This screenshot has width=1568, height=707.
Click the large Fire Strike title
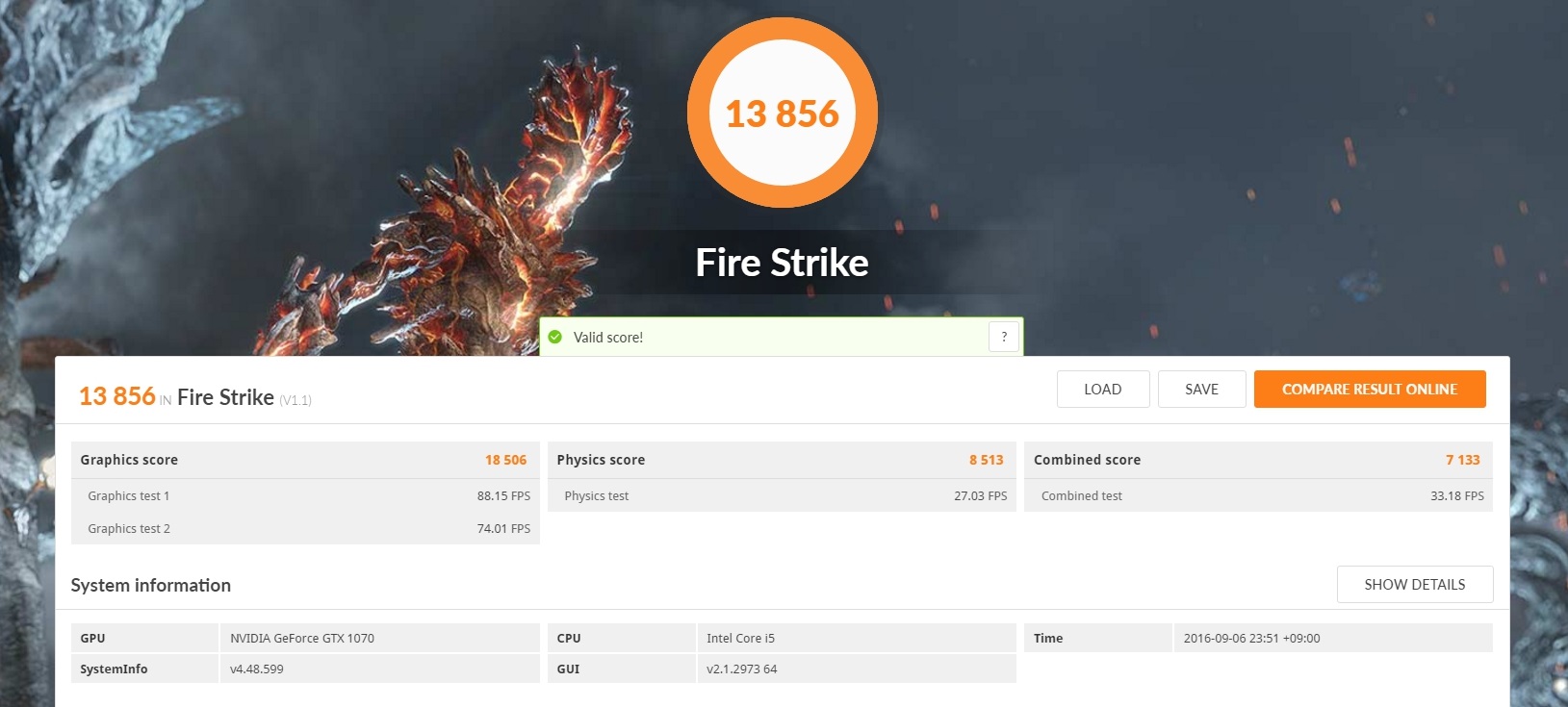tap(783, 263)
